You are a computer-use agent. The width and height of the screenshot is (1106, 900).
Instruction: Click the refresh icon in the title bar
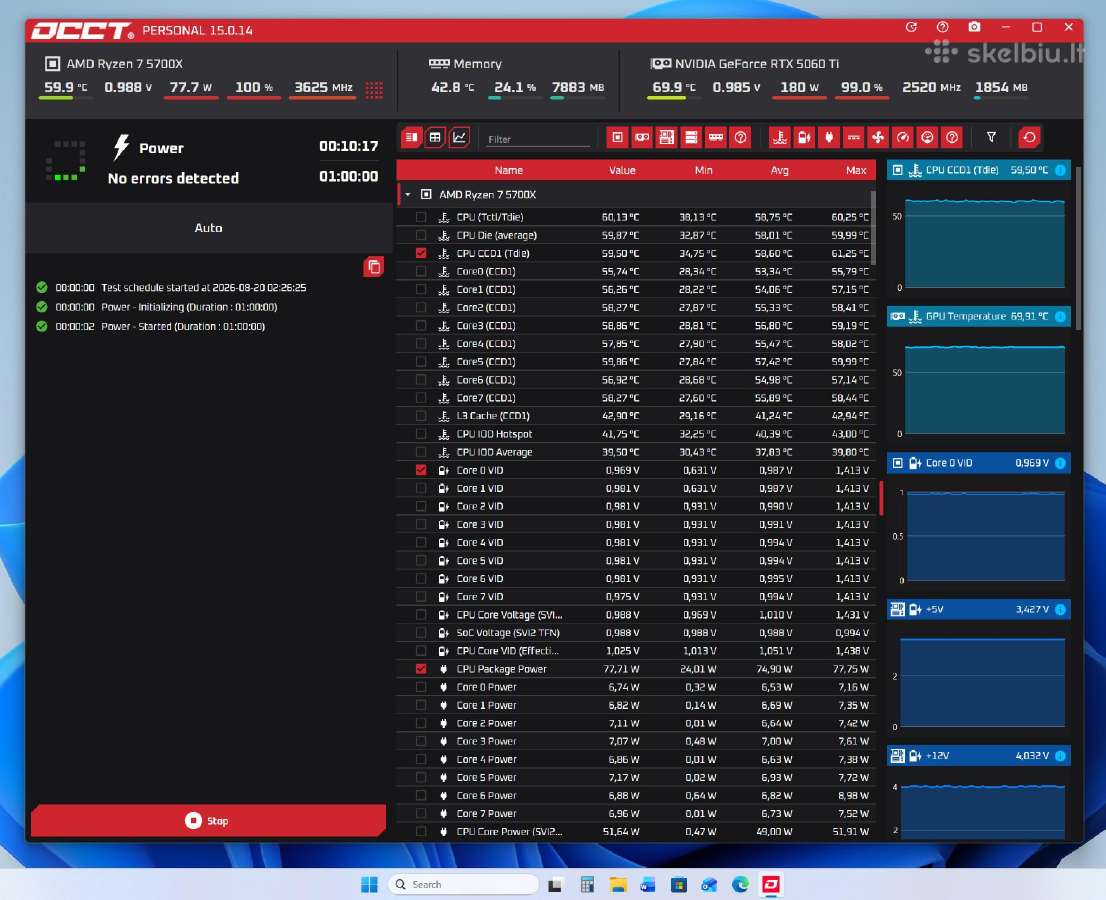(911, 27)
